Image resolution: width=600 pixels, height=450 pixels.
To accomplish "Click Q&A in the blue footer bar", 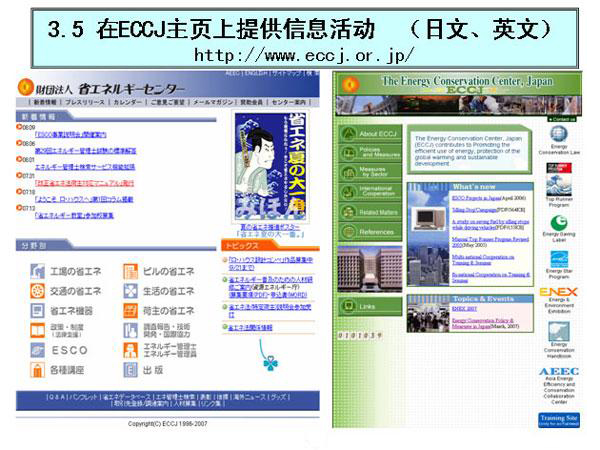I will pyautogui.click(x=56, y=397).
